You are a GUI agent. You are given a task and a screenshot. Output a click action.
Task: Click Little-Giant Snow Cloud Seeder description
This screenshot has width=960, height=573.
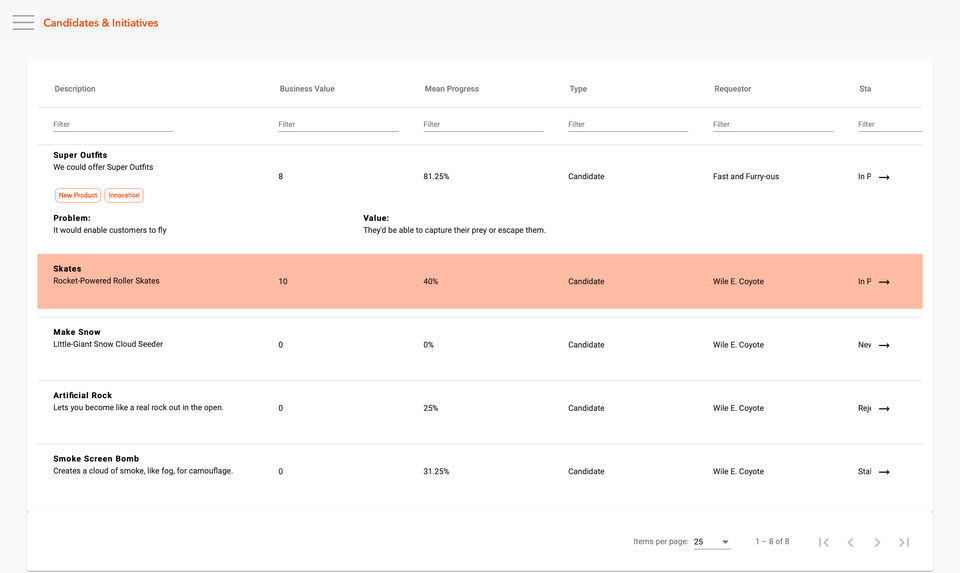coord(108,344)
